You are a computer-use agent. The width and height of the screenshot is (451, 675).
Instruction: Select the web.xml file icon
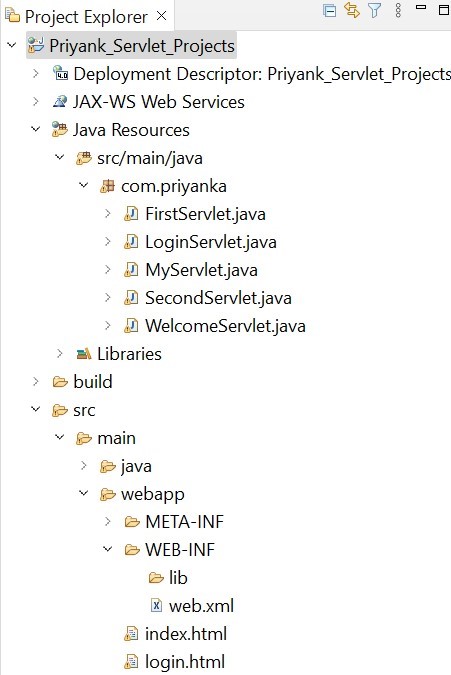coord(156,606)
